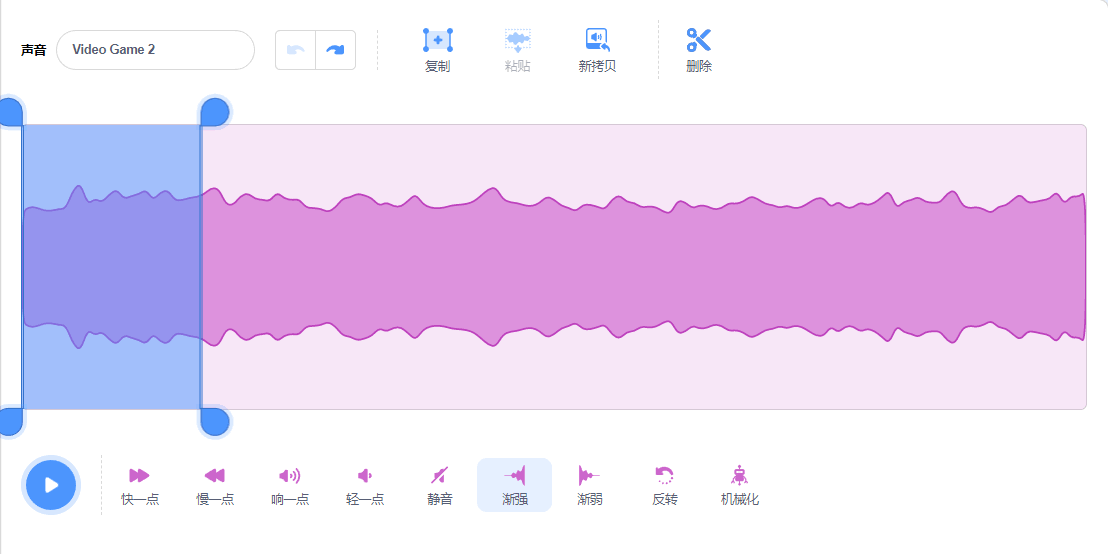Click the Paste (粘贴) icon
The width and height of the screenshot is (1108, 554).
[517, 41]
